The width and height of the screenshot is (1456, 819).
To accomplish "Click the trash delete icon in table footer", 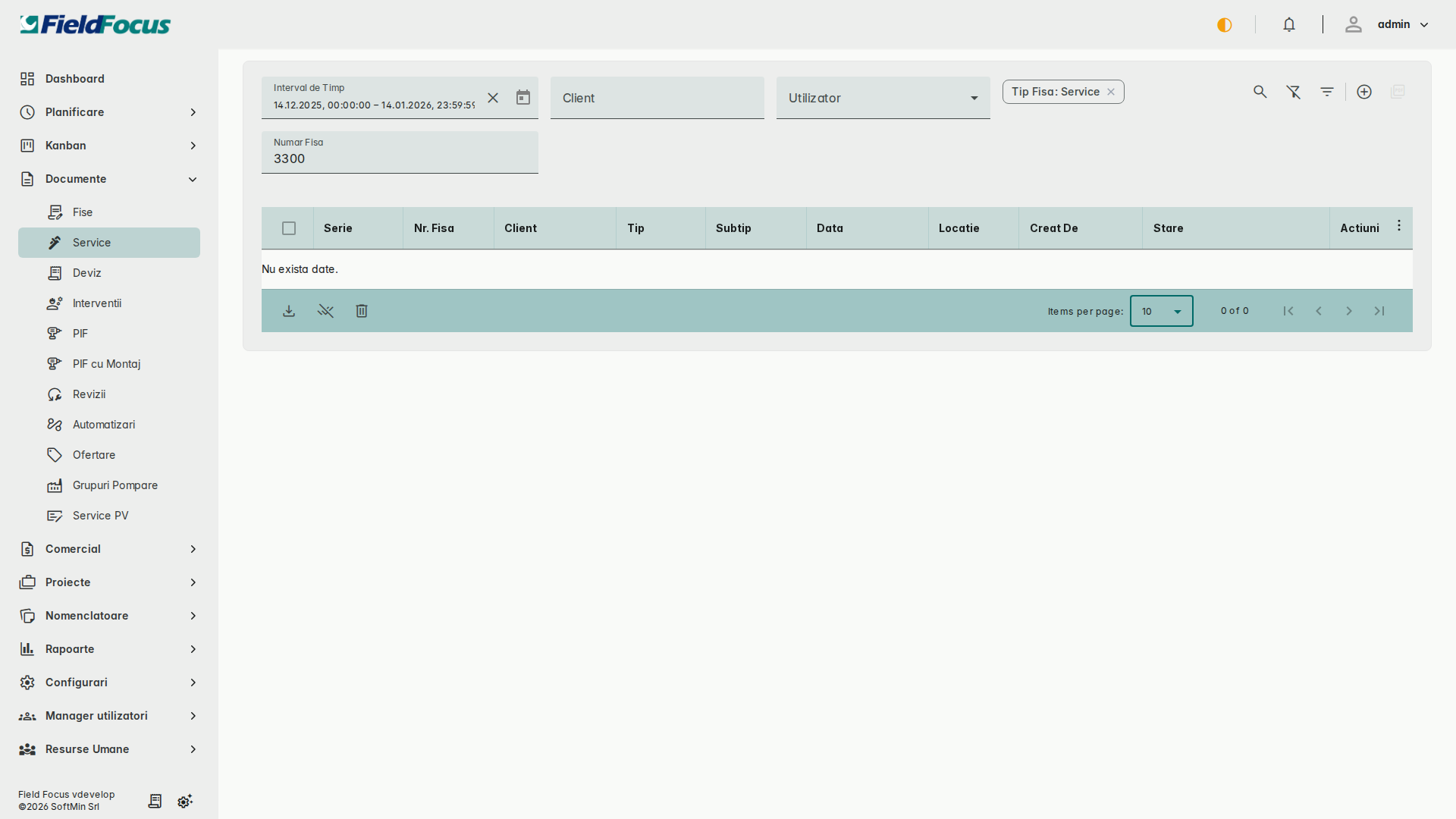I will (x=362, y=311).
